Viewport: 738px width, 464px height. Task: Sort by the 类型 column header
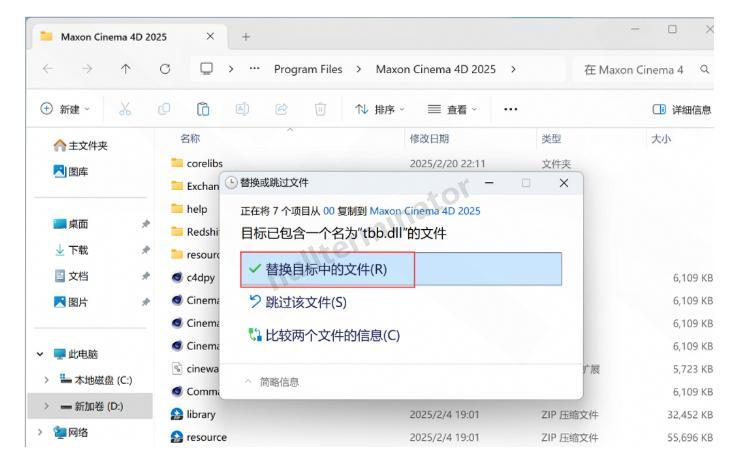click(551, 138)
